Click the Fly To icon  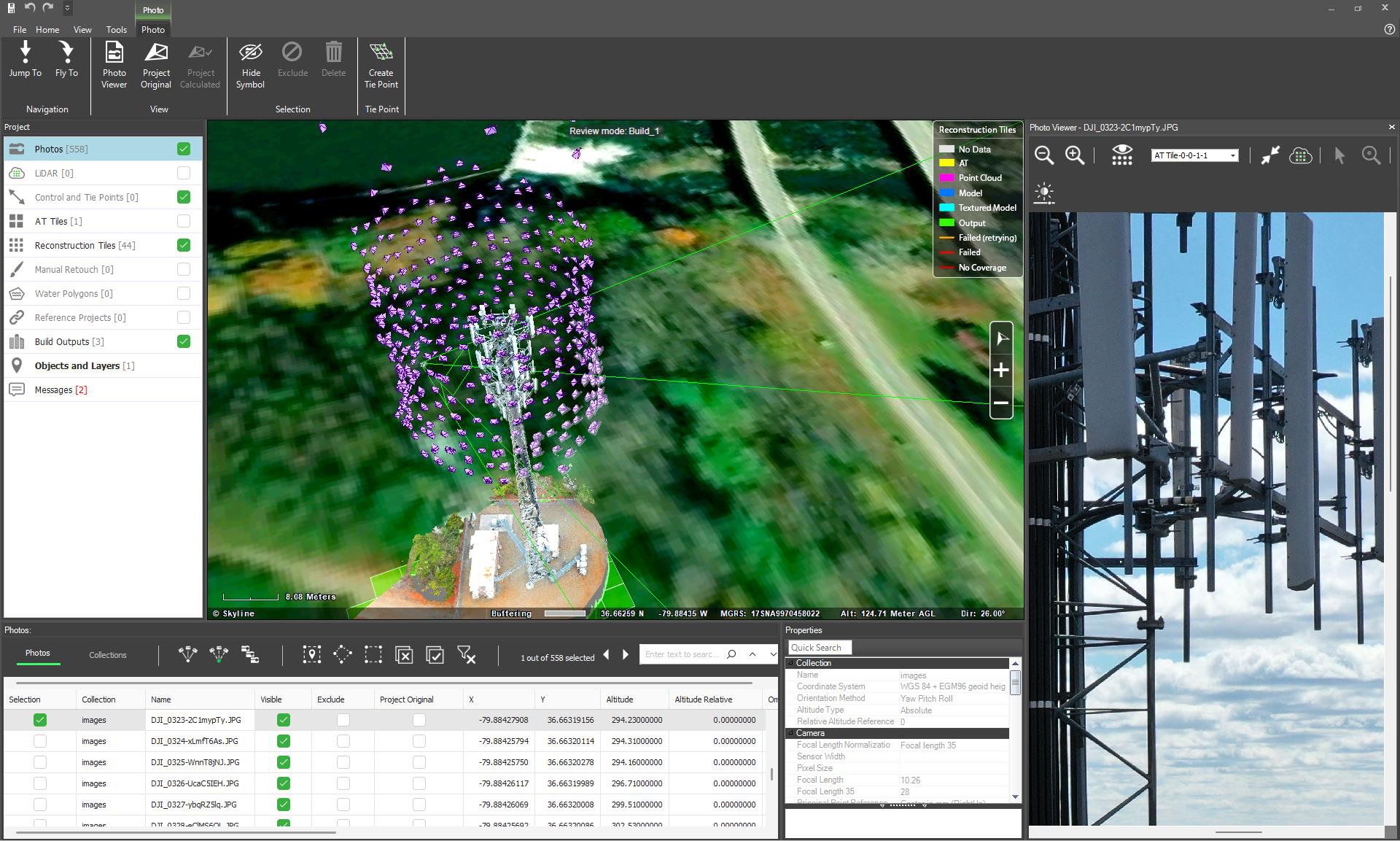66,59
